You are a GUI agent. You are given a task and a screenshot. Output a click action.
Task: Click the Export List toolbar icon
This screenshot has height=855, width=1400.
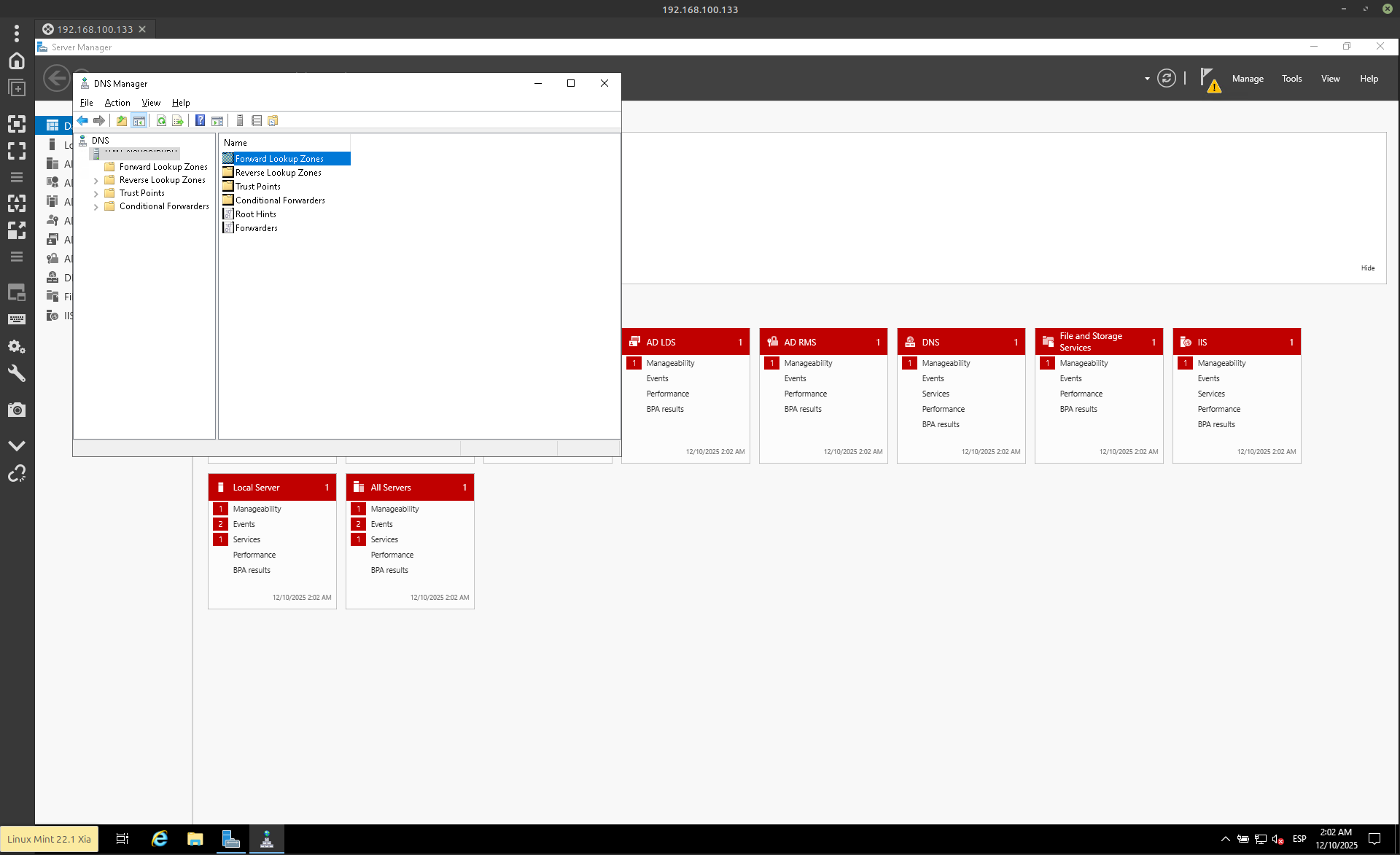[177, 121]
